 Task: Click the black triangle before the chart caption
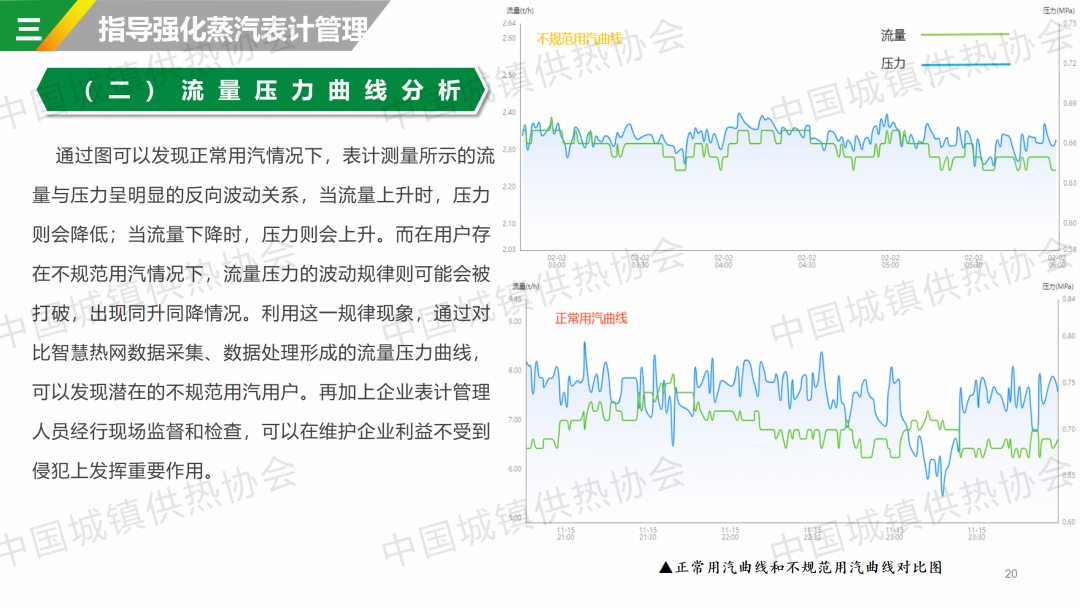coord(666,567)
